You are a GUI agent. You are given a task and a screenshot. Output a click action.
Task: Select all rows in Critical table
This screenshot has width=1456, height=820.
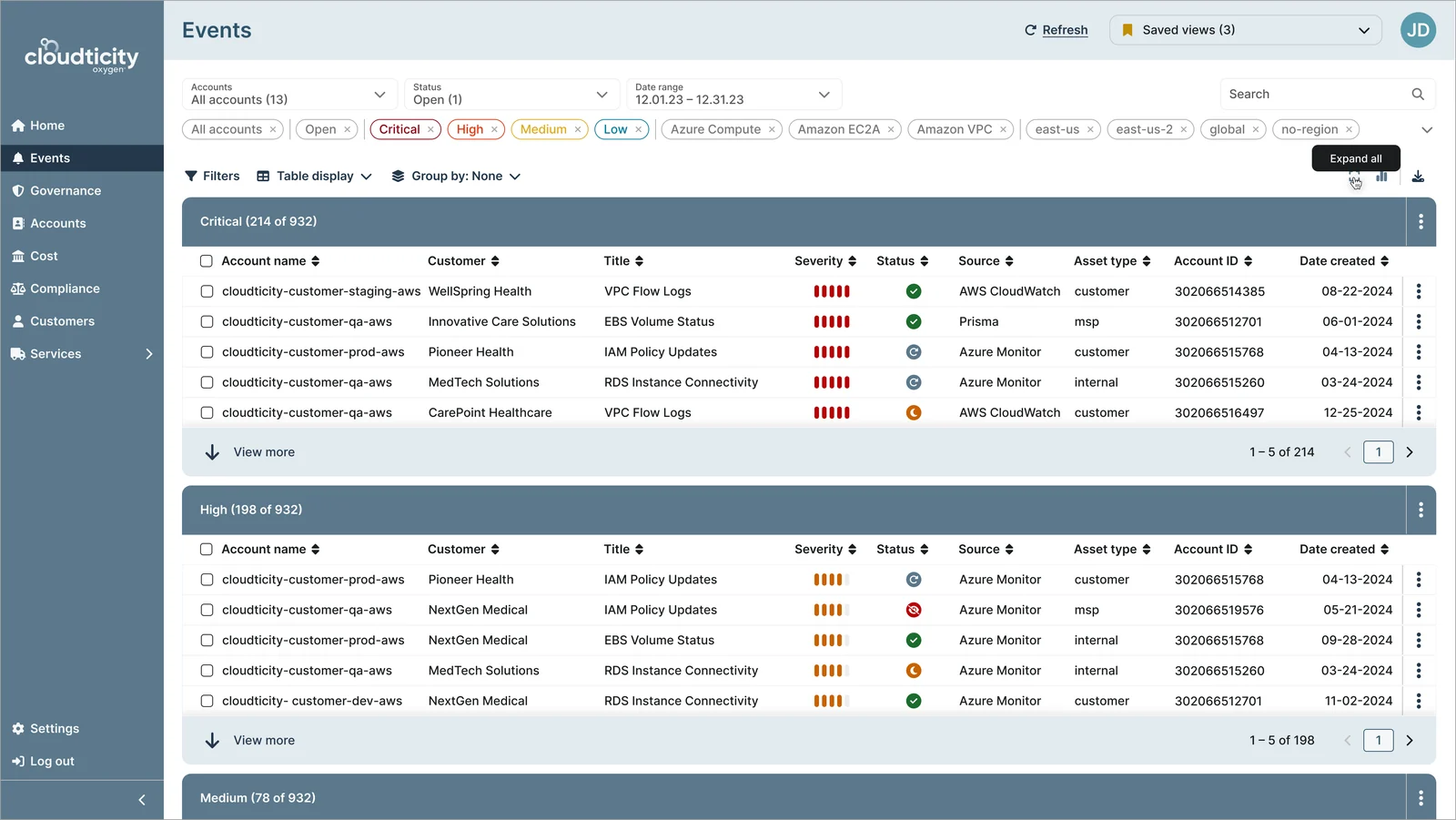(x=207, y=261)
